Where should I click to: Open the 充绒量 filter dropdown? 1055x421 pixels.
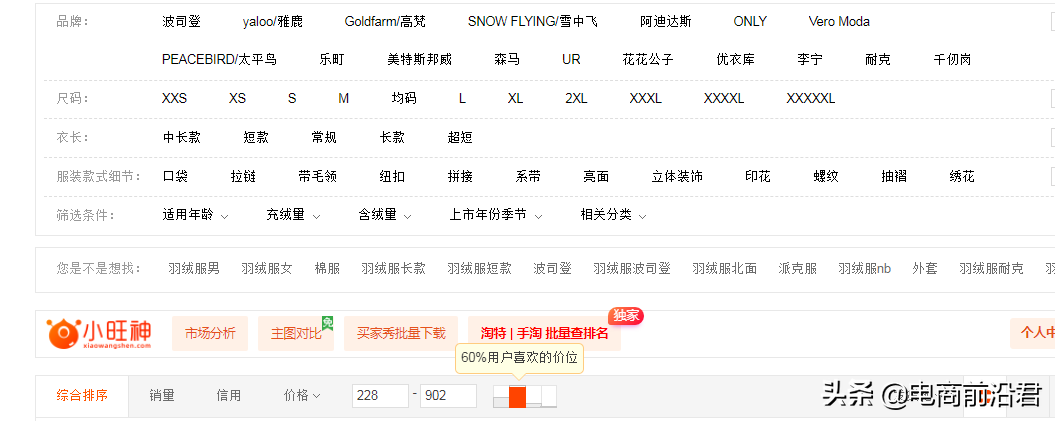292,215
